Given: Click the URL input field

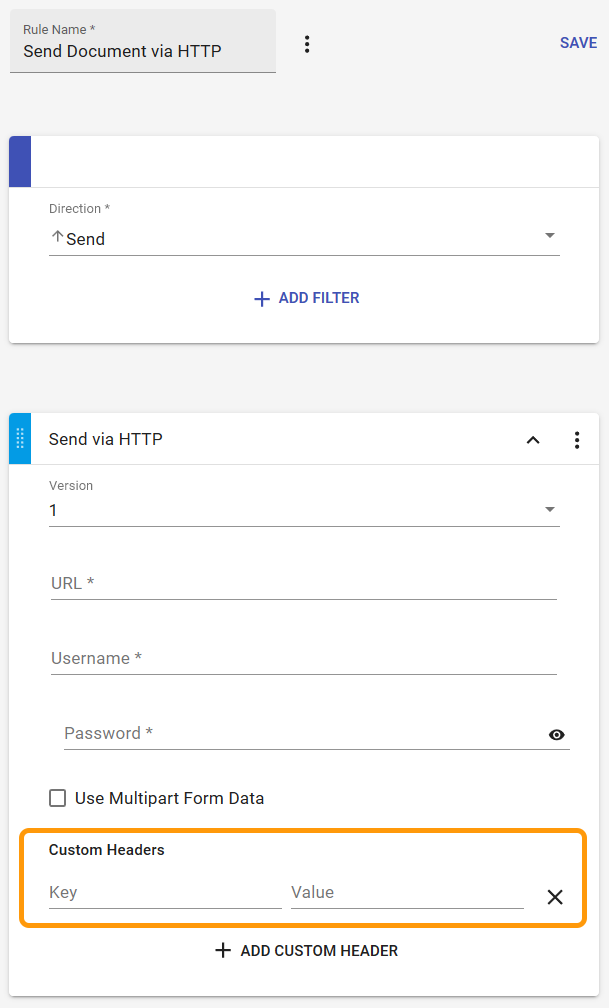Looking at the screenshot, I should pyautogui.click(x=300, y=583).
